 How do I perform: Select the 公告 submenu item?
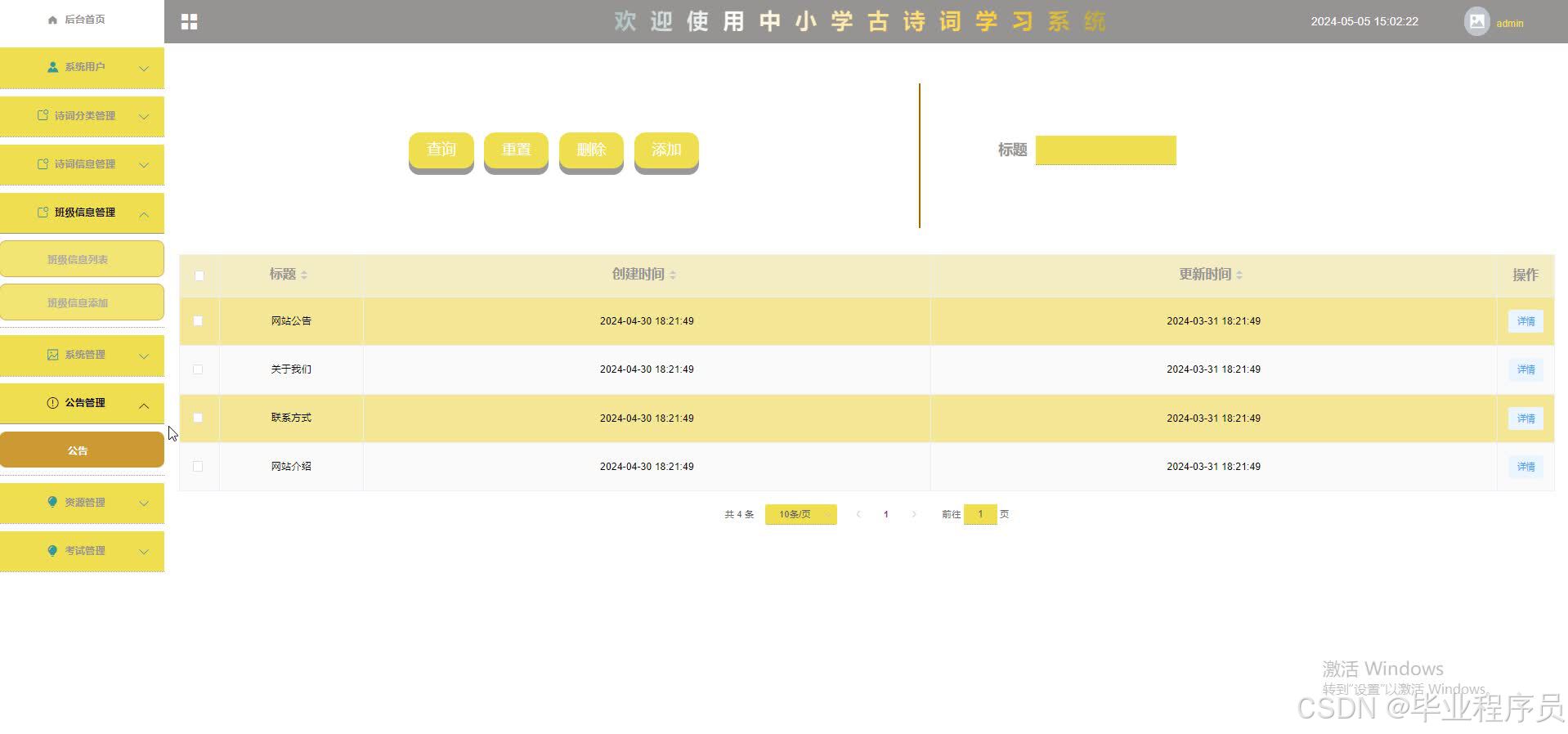[x=82, y=450]
